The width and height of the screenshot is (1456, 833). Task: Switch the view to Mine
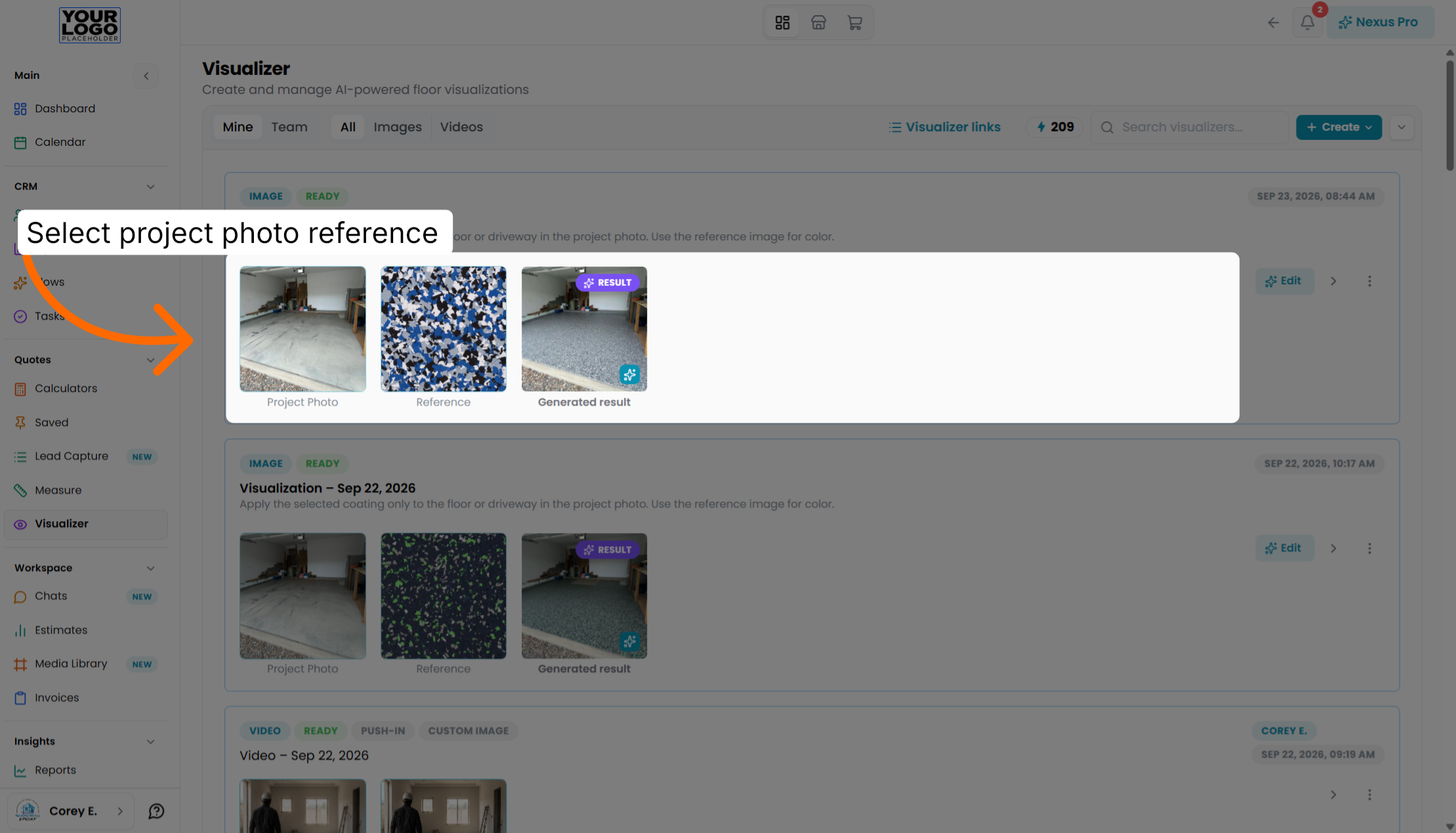click(x=238, y=127)
